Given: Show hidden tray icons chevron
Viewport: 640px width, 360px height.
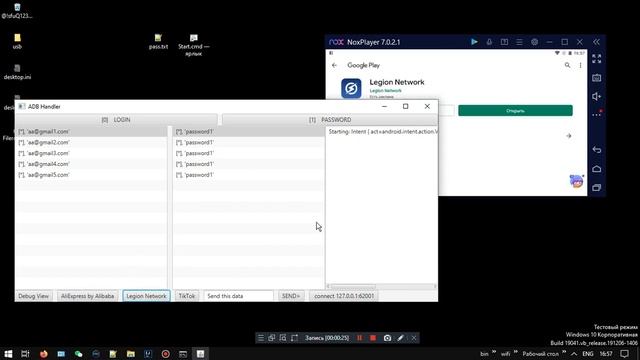Looking at the screenshot, I should (574, 353).
